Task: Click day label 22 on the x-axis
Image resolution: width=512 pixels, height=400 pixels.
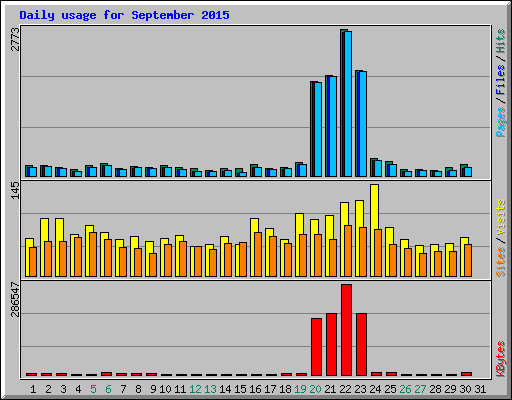Action: [345, 389]
